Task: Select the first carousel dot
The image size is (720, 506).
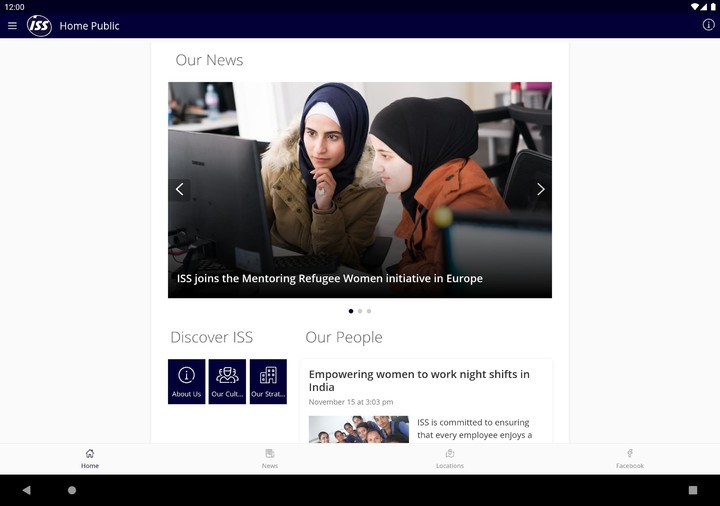Action: tap(351, 311)
